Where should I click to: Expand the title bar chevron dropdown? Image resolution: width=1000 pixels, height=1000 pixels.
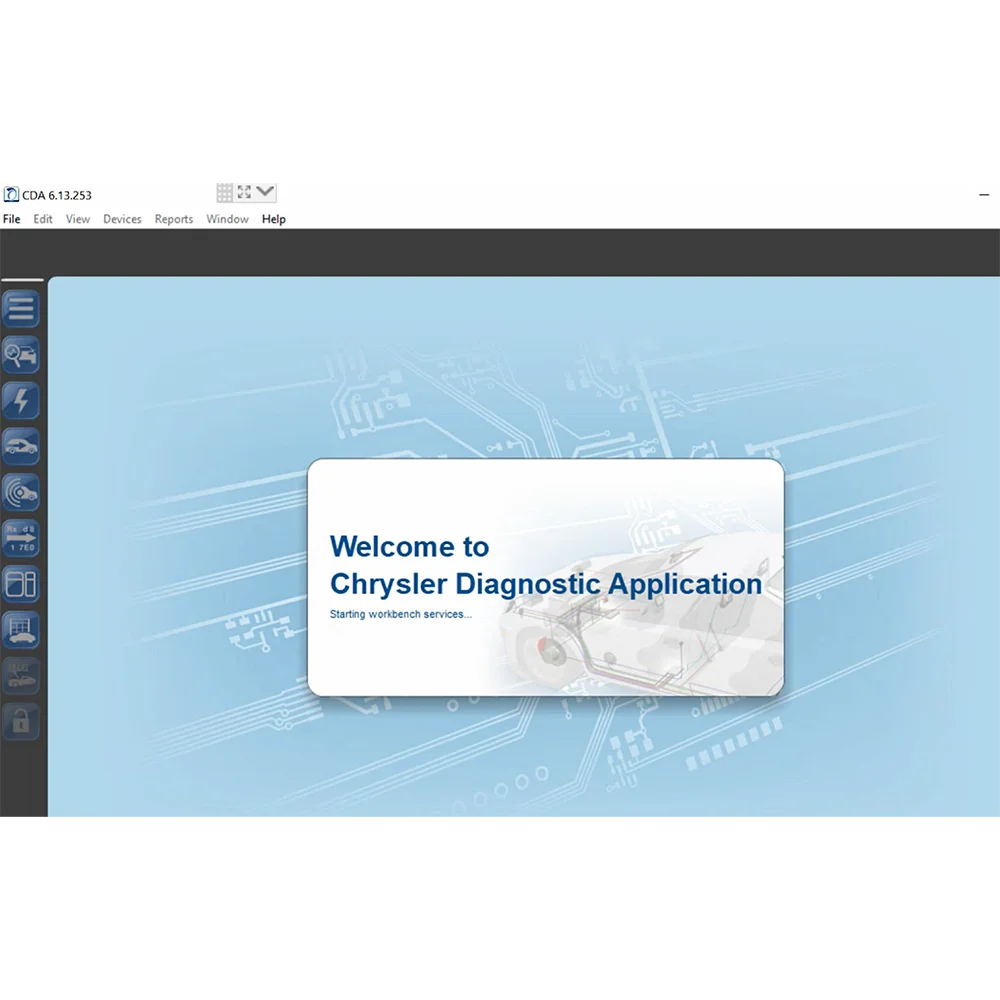[x=265, y=191]
